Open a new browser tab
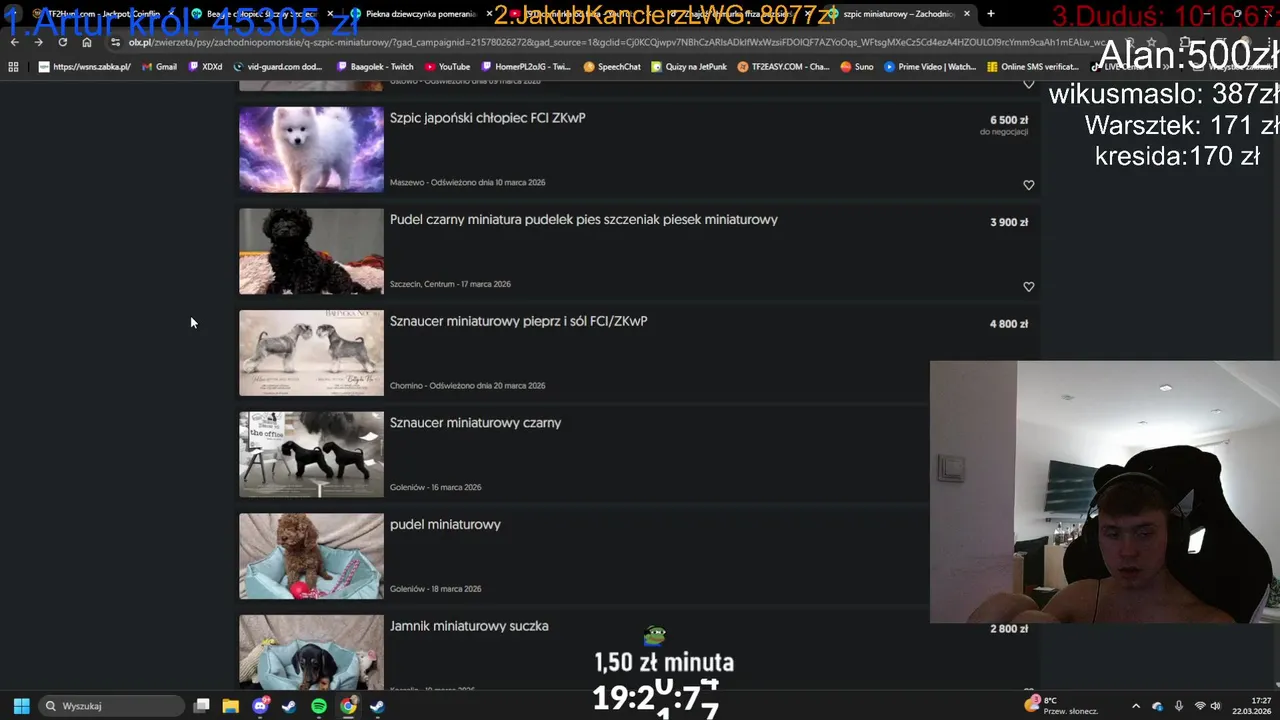The image size is (1280, 720). coord(991,14)
